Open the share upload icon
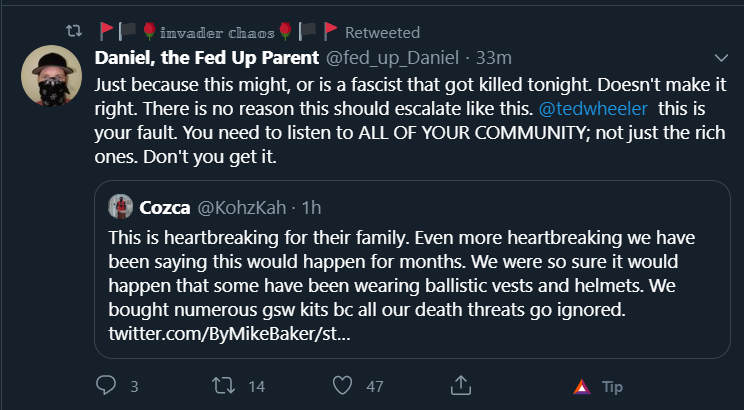 460,385
